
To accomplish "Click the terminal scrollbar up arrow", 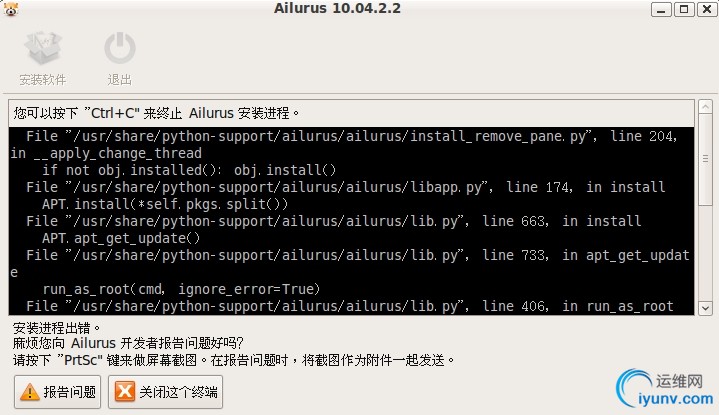I will point(704,108).
